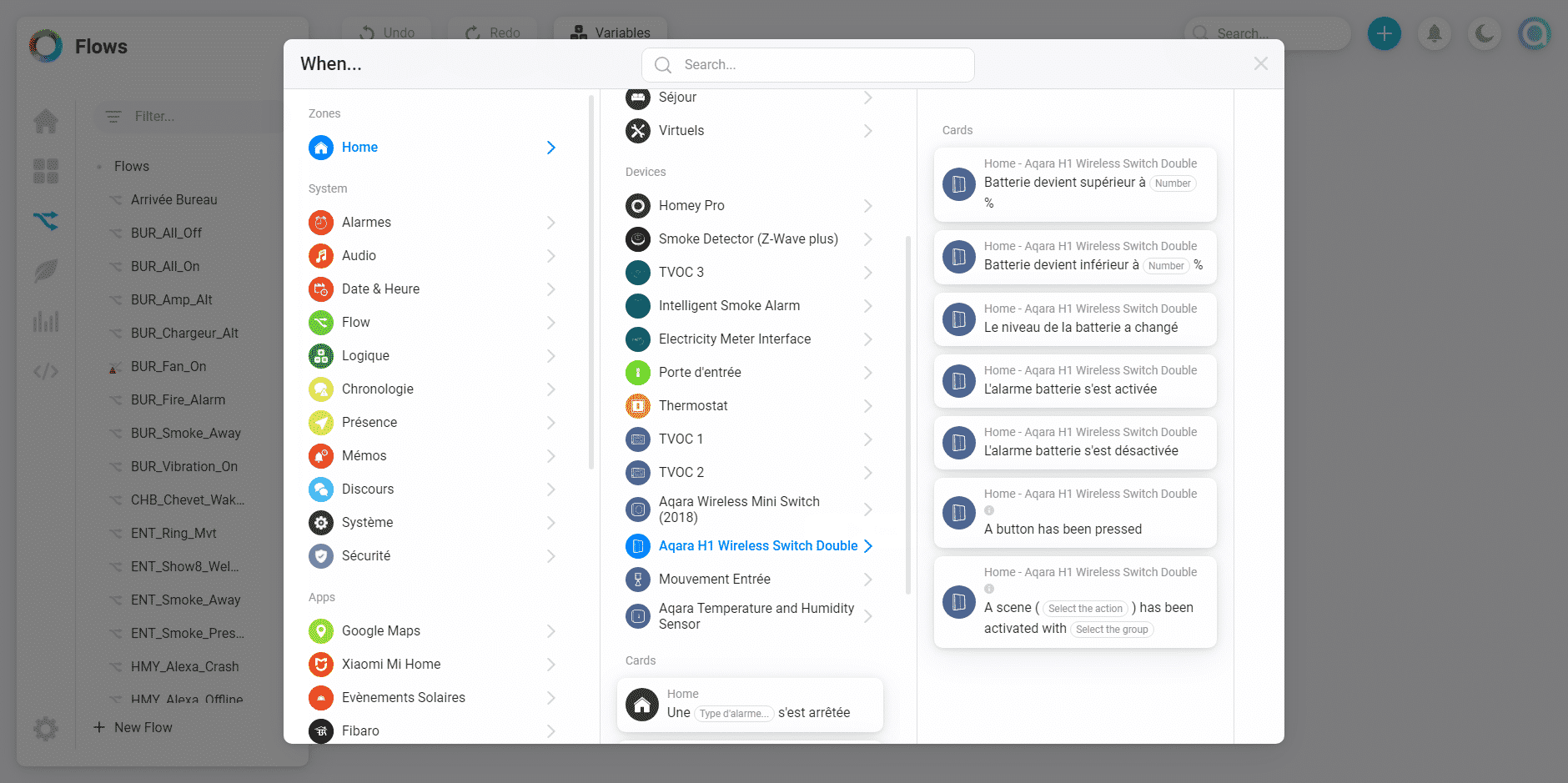Select the Mémos icon
The height and width of the screenshot is (783, 1568).
tap(321, 455)
